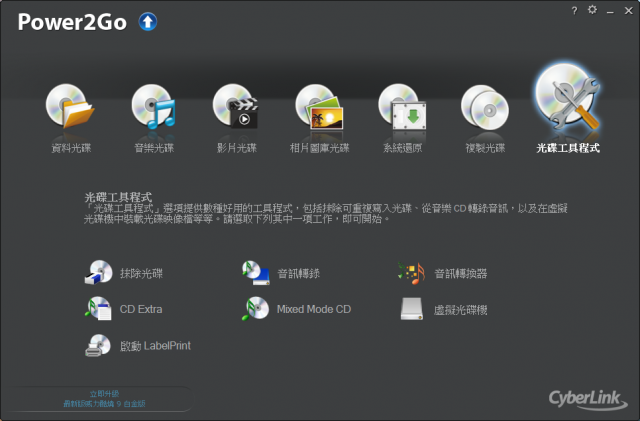This screenshot has height=421, width=640.
Task: Open the 資料光碟 data disc icon
Action: point(70,106)
